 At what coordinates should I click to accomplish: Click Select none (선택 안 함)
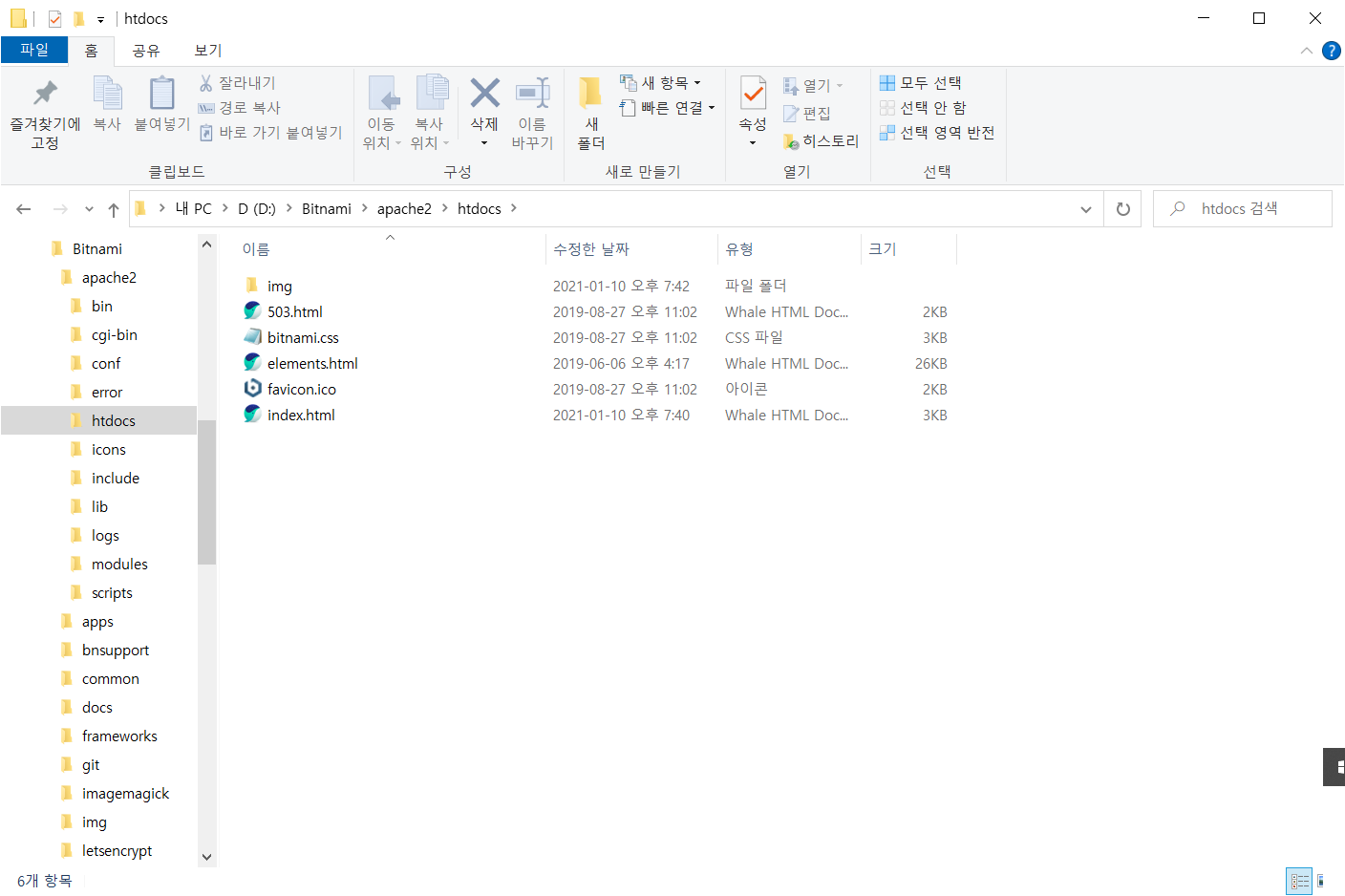tap(923, 108)
